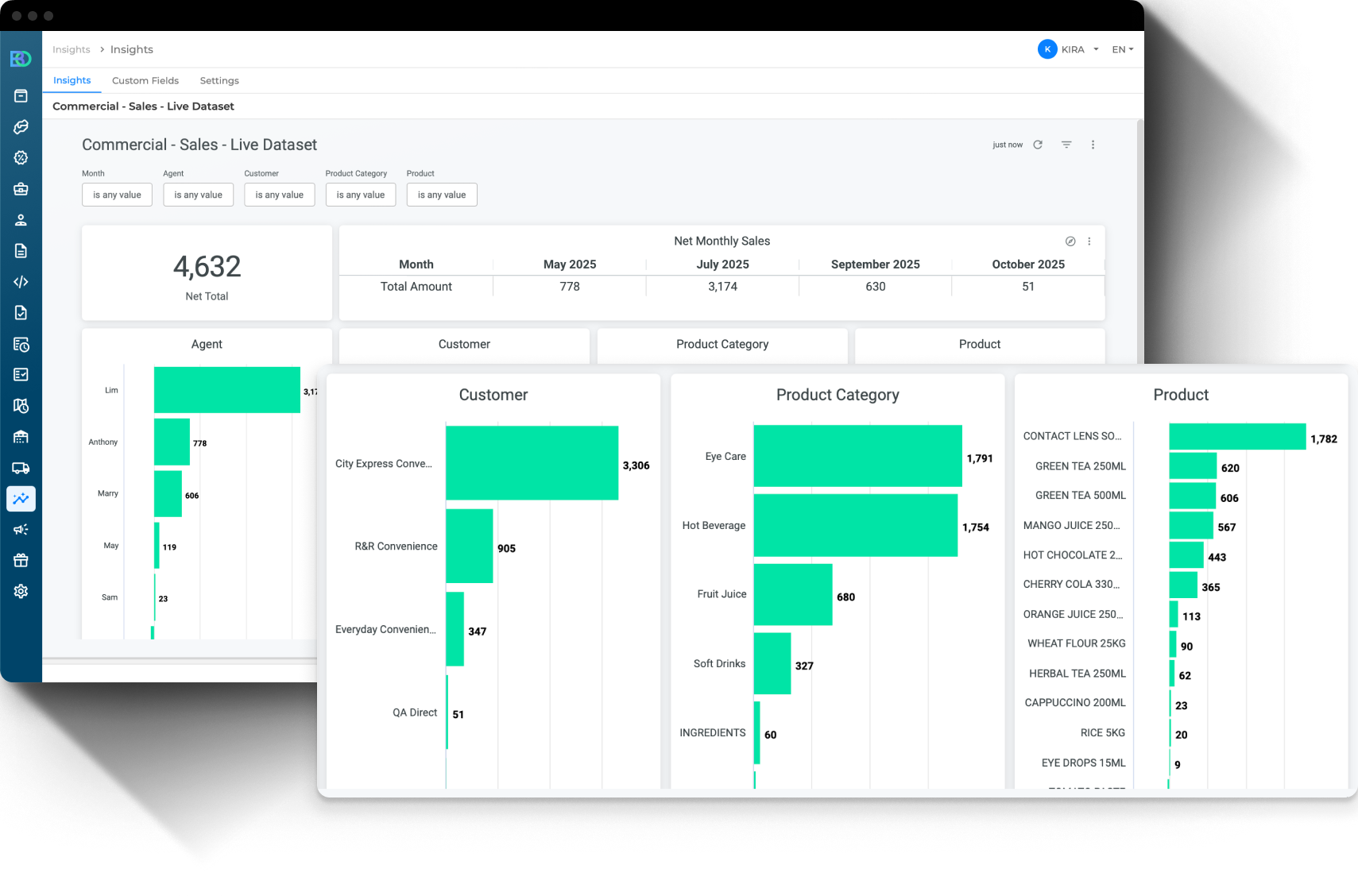Open the EN language selector

pyautogui.click(x=1122, y=49)
